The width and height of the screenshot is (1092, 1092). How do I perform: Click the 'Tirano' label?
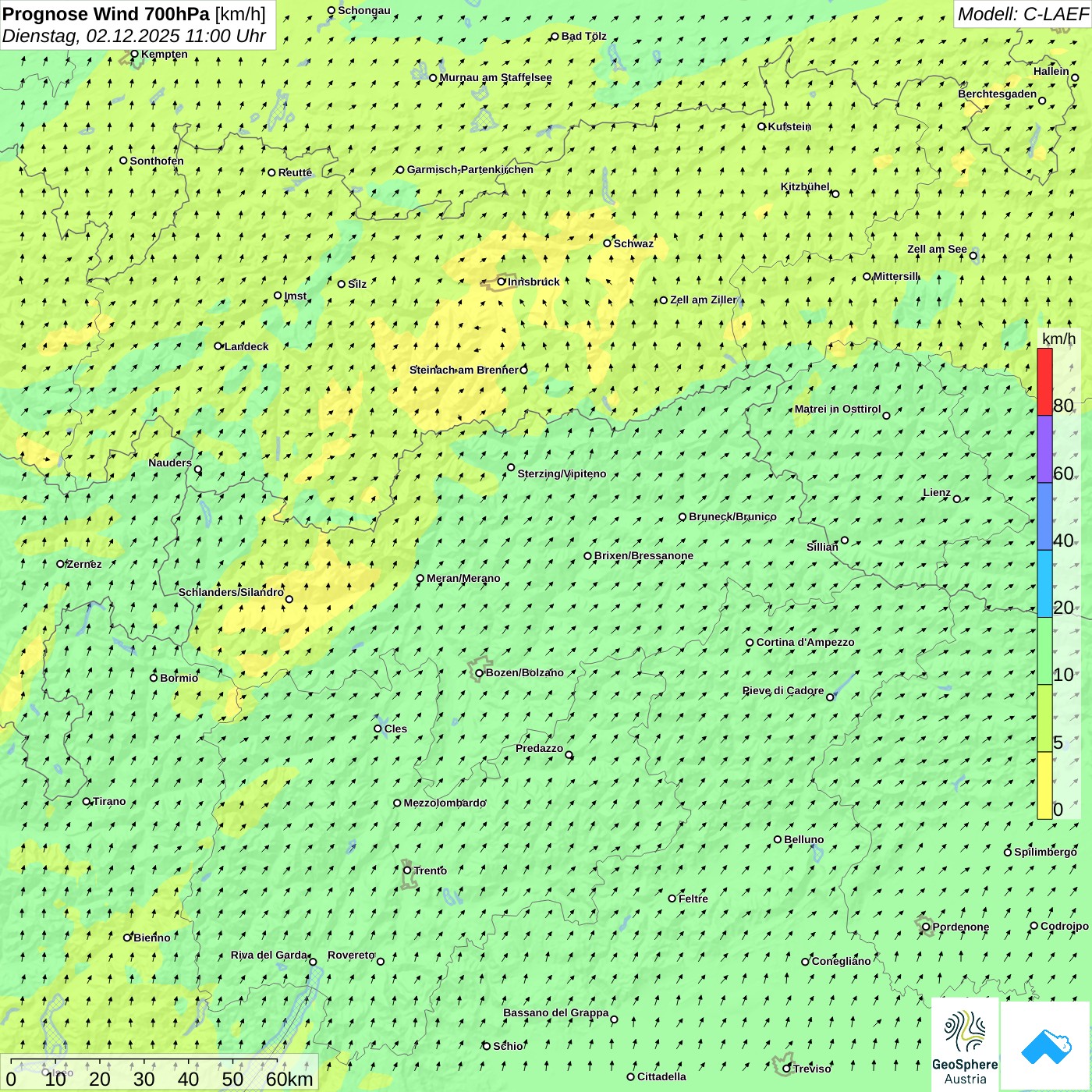click(109, 801)
